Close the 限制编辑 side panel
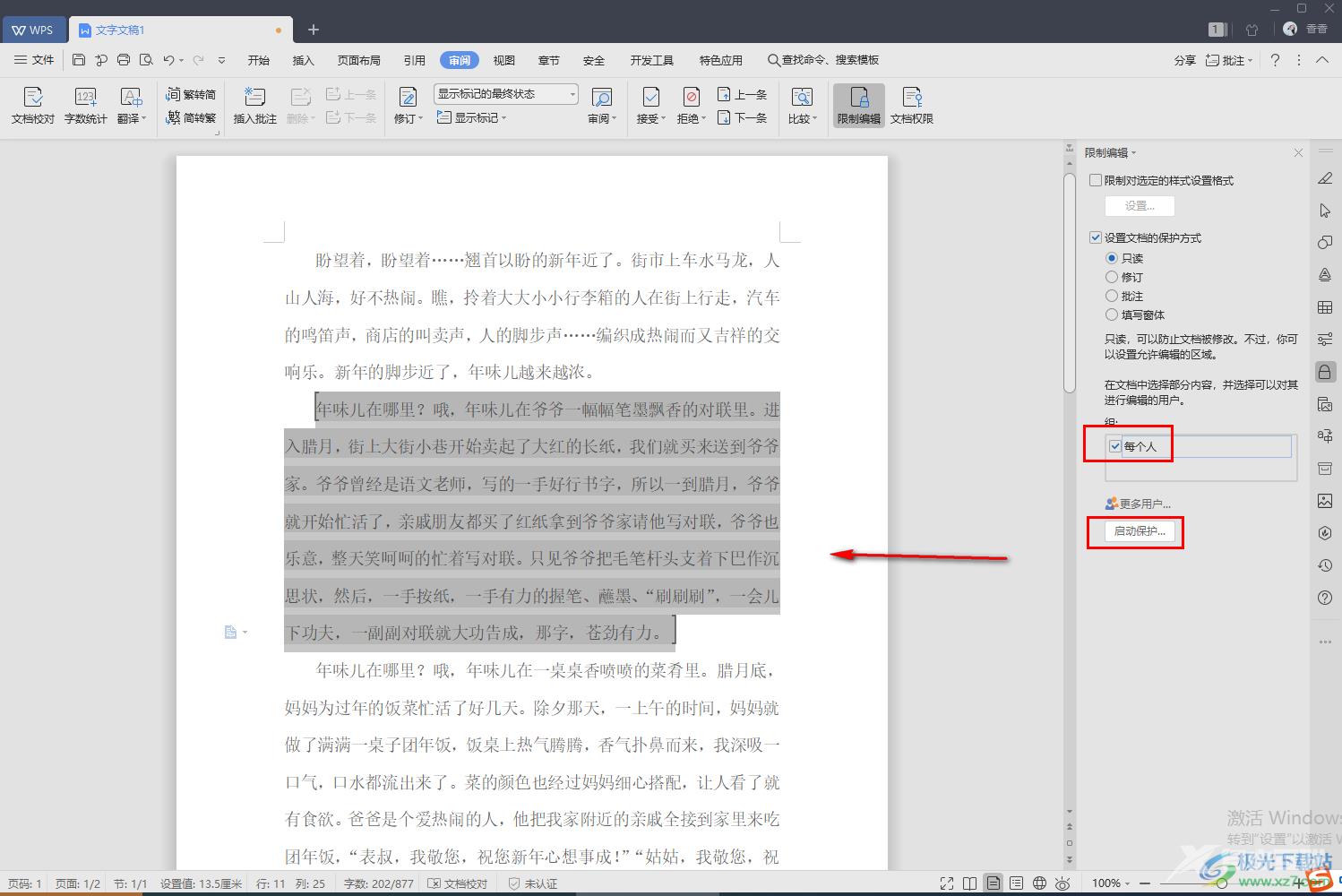Image resolution: width=1342 pixels, height=896 pixels. pyautogui.click(x=1298, y=153)
